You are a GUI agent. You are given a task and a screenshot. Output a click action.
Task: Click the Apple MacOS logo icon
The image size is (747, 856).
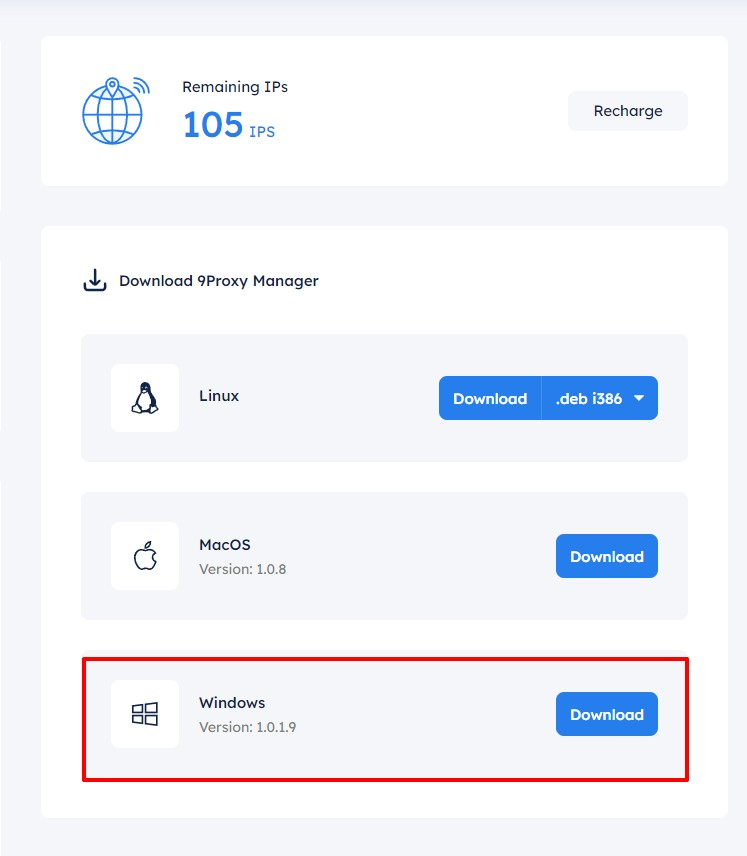(x=145, y=556)
